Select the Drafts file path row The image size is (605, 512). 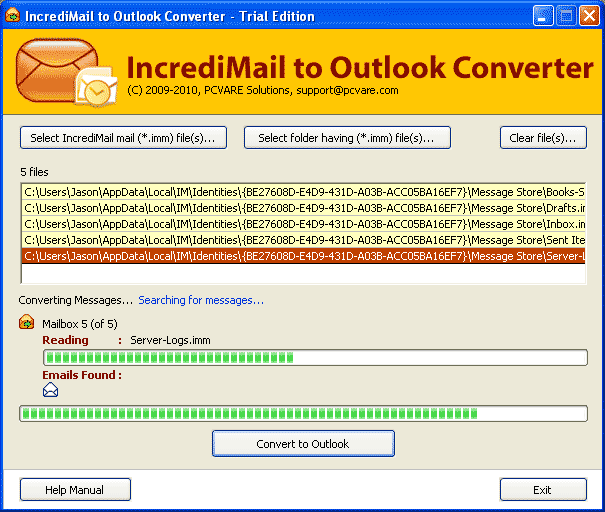click(304, 208)
